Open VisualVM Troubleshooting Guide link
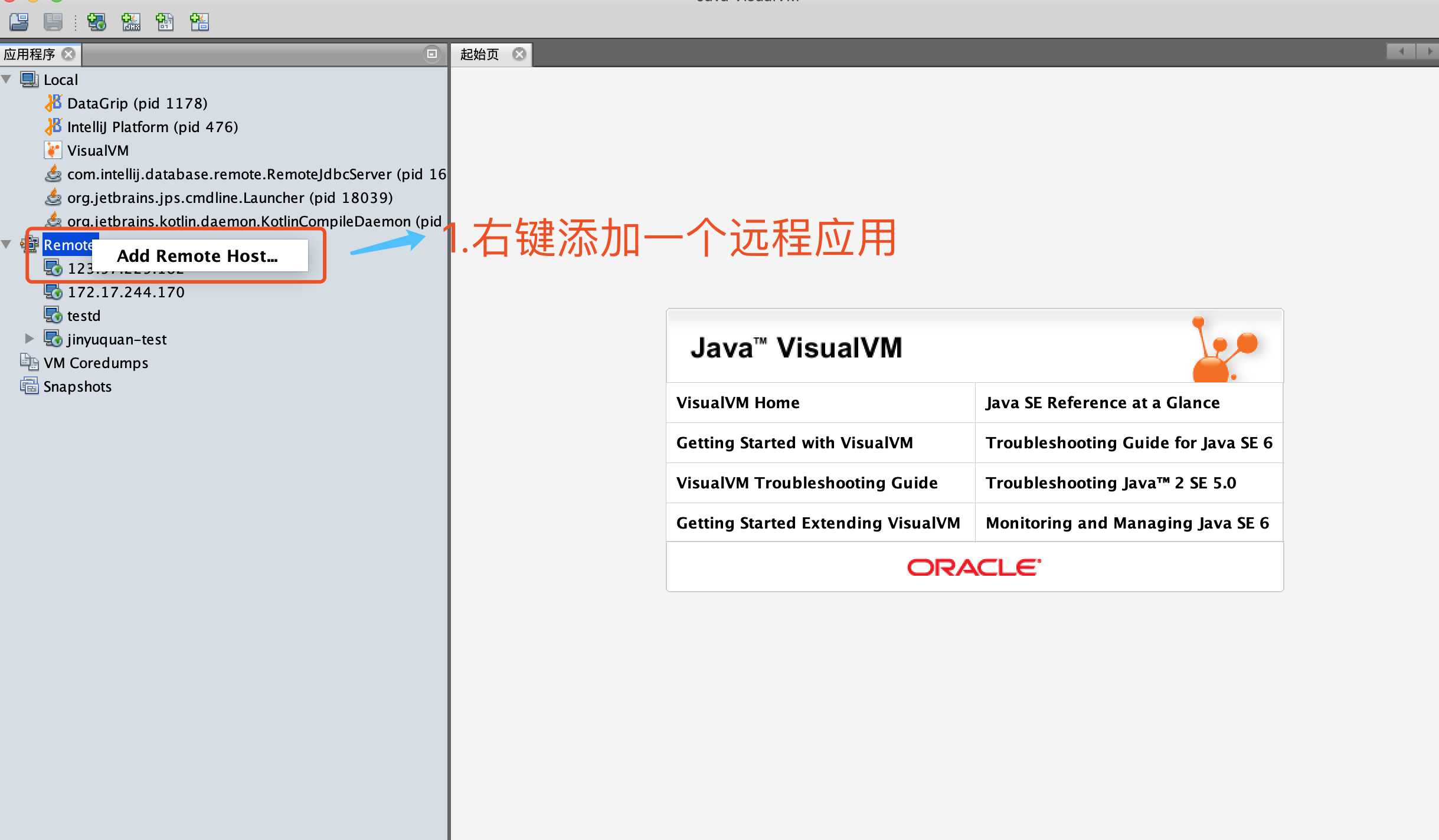 (807, 483)
